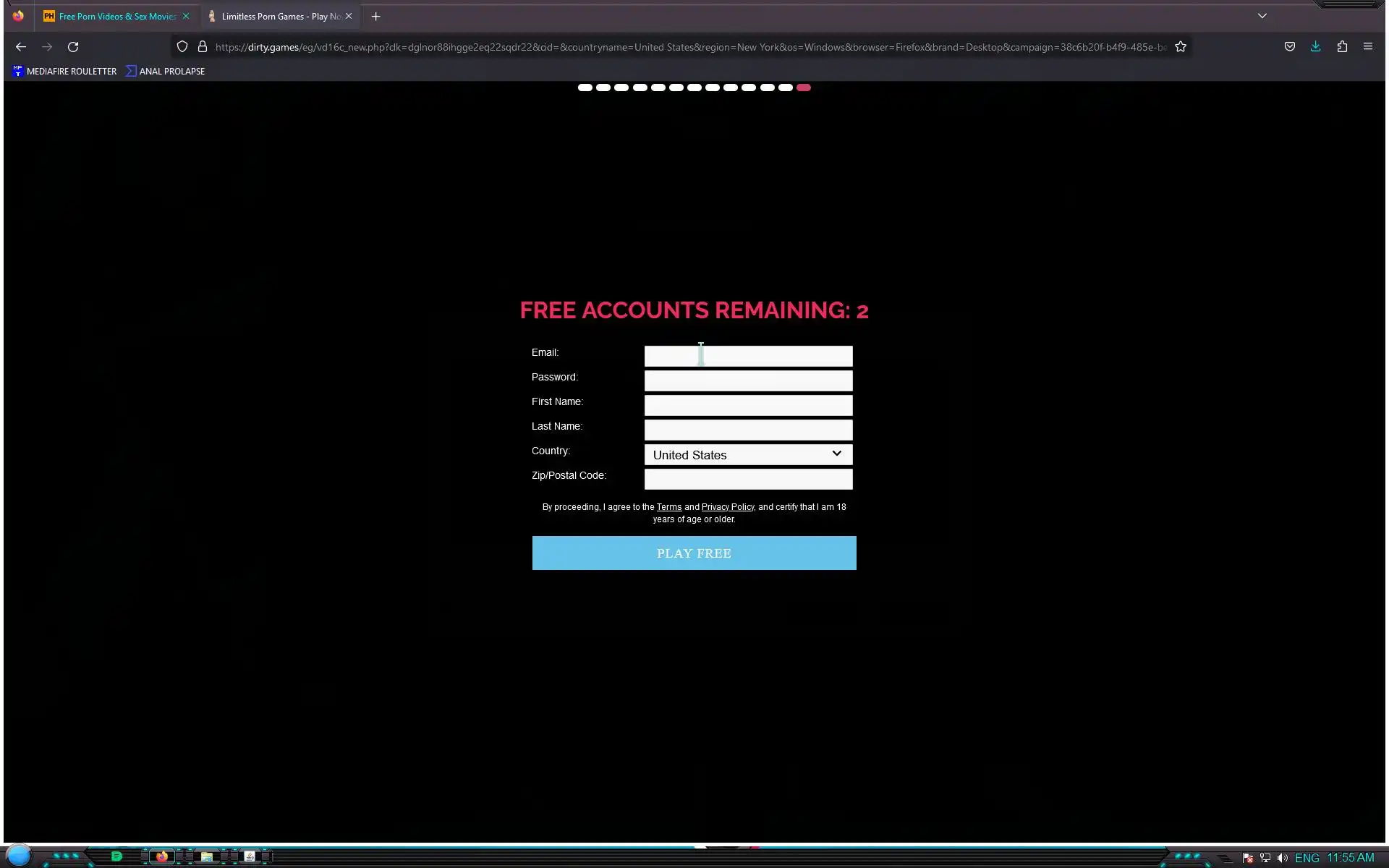Open the Firefox hamburger menu

click(1367, 47)
